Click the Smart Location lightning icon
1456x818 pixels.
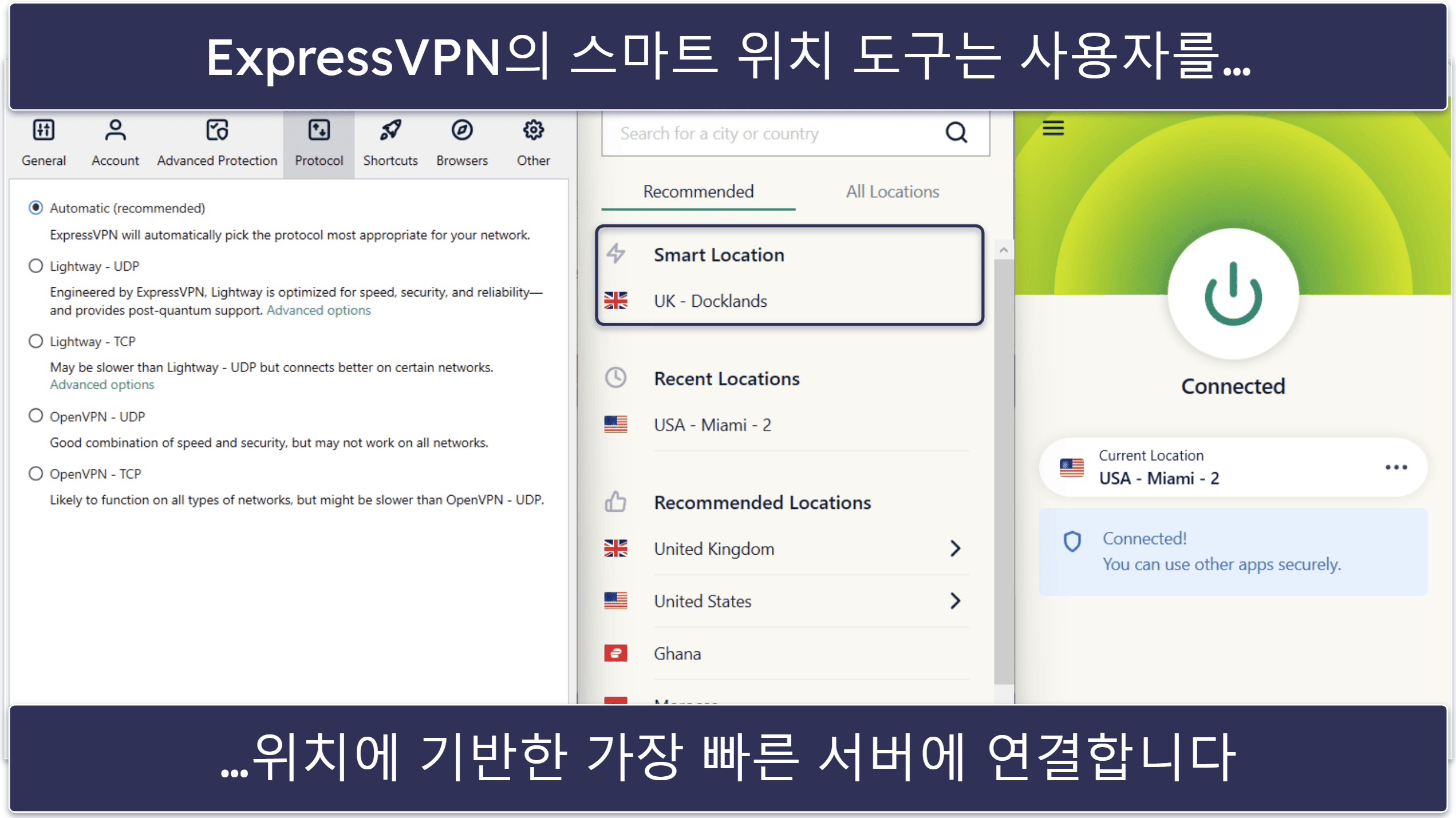click(x=616, y=253)
